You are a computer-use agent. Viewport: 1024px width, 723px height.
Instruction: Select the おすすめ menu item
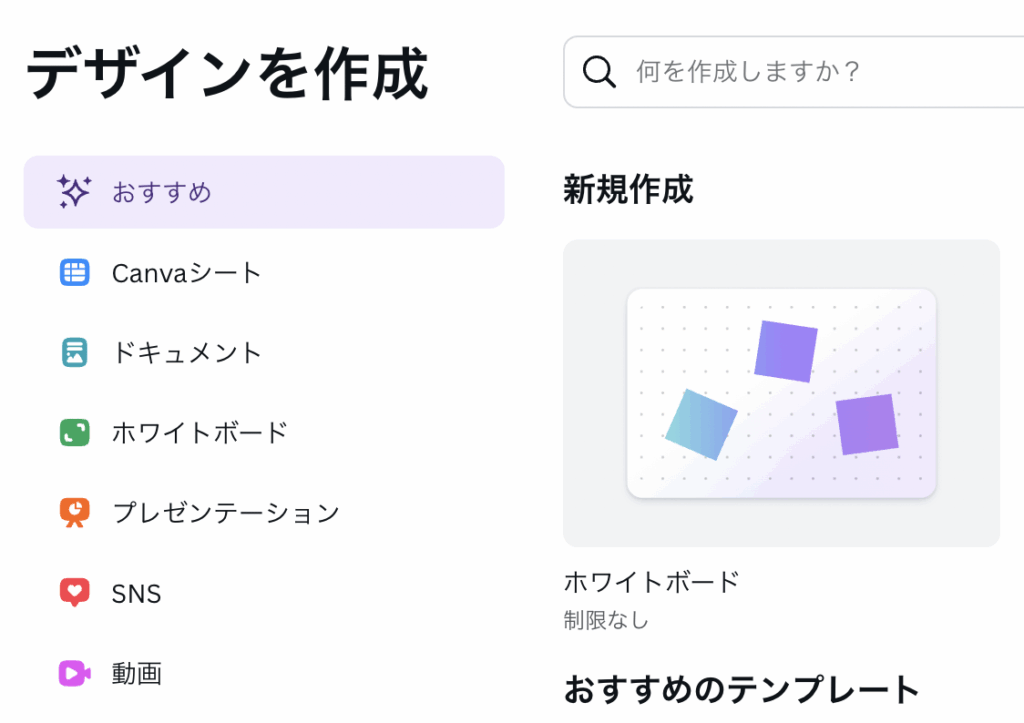(162, 192)
